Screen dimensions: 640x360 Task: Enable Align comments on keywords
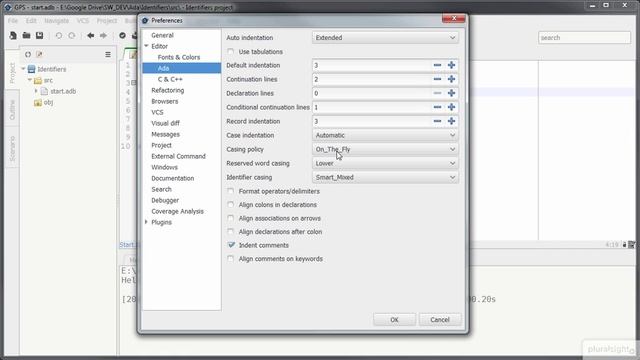231,259
